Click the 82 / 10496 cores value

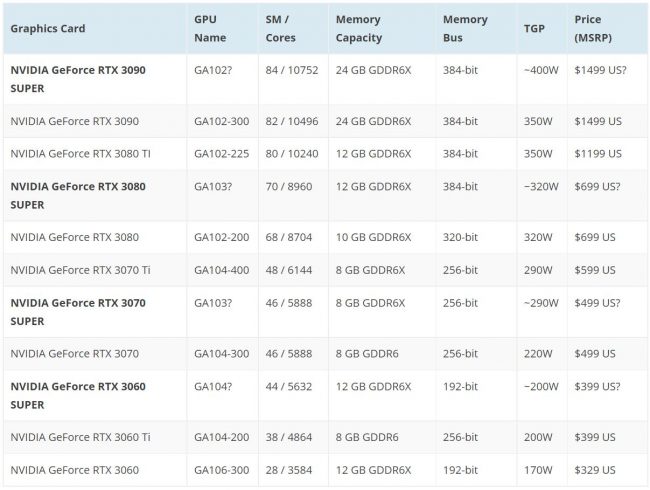(x=292, y=121)
